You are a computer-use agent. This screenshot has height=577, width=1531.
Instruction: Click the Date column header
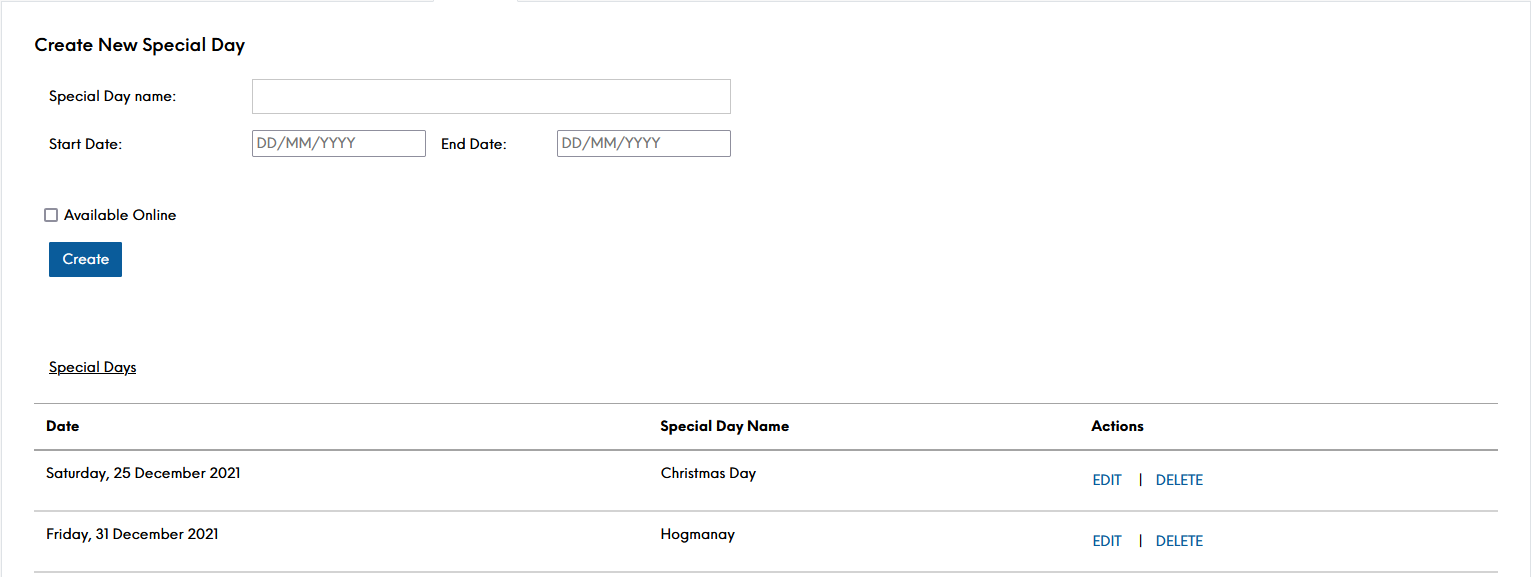pyautogui.click(x=62, y=426)
